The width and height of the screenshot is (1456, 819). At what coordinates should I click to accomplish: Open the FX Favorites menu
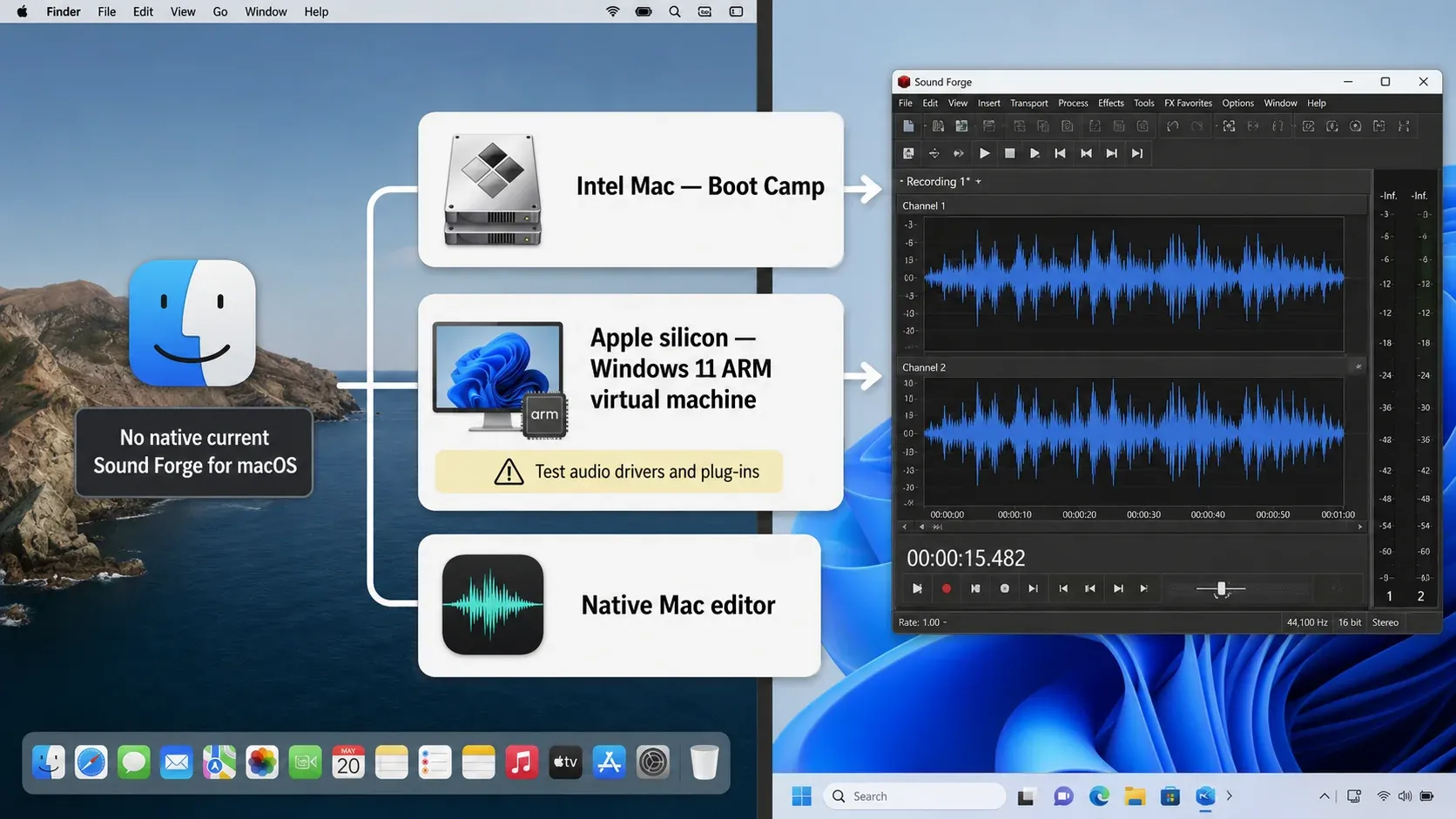tap(1188, 103)
